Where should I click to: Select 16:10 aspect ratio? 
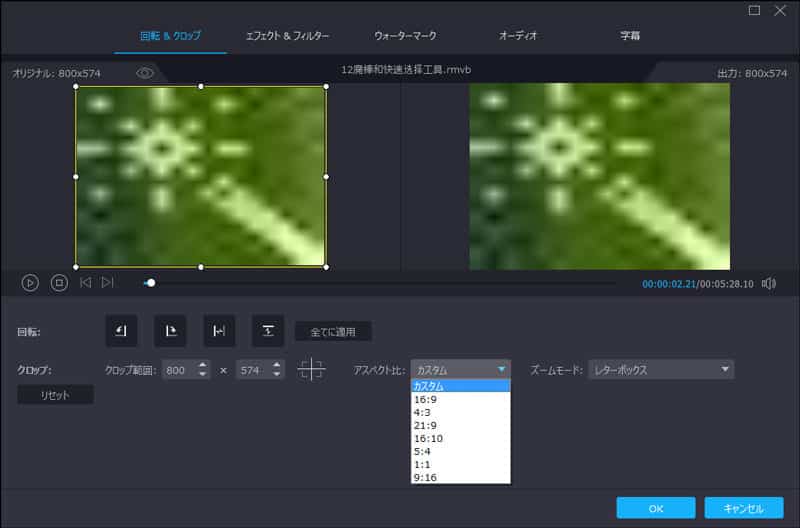[460, 439]
